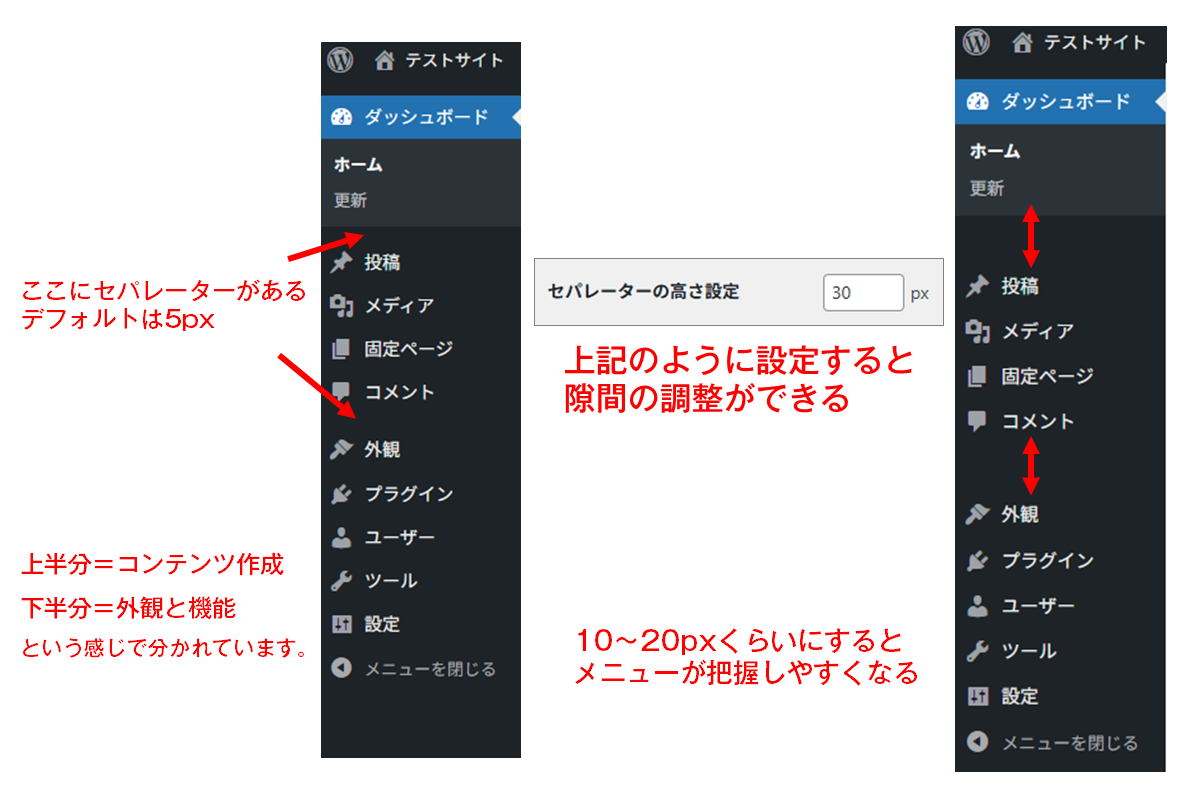Click the ユーザー person icon in right sidebar

977,606
